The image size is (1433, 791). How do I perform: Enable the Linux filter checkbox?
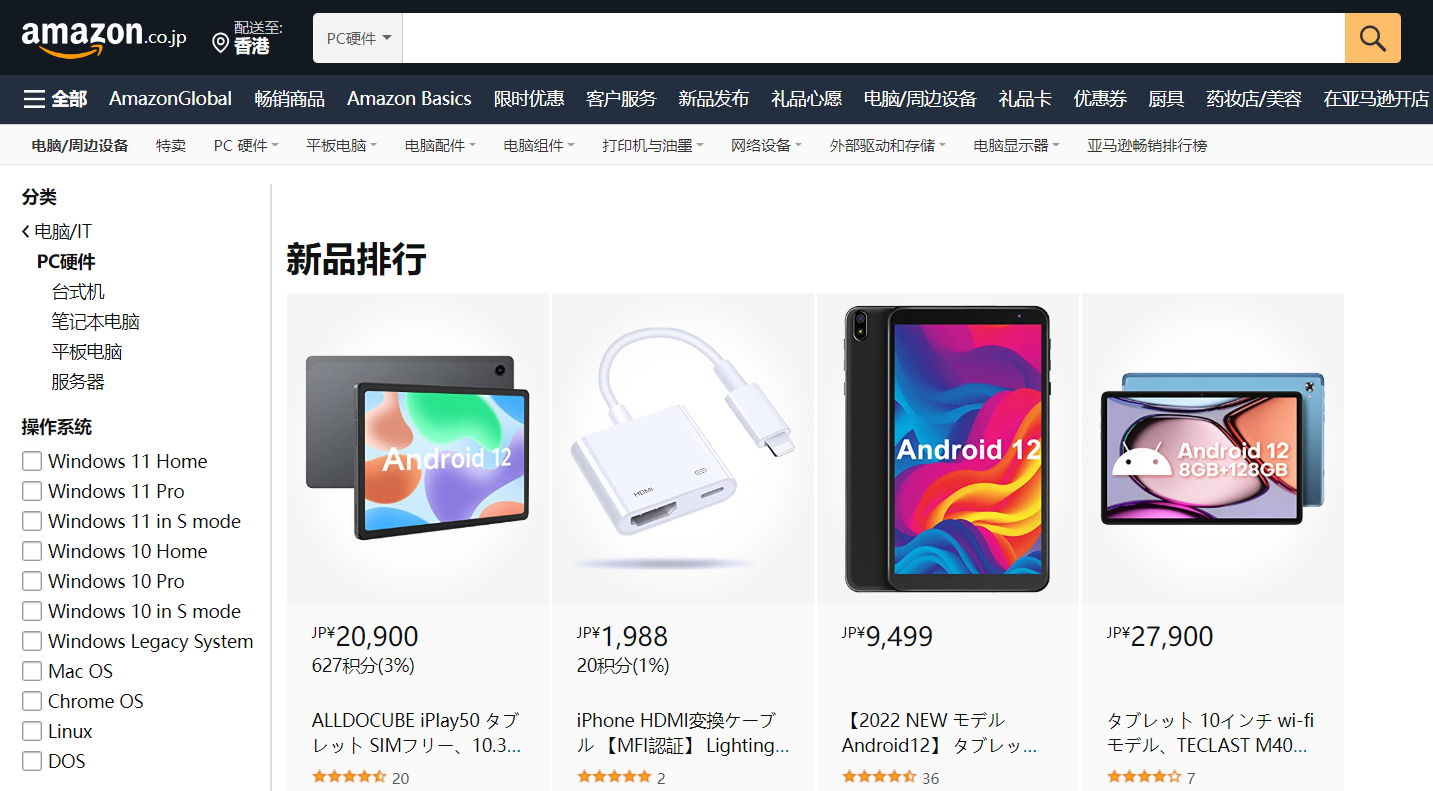click(32, 731)
